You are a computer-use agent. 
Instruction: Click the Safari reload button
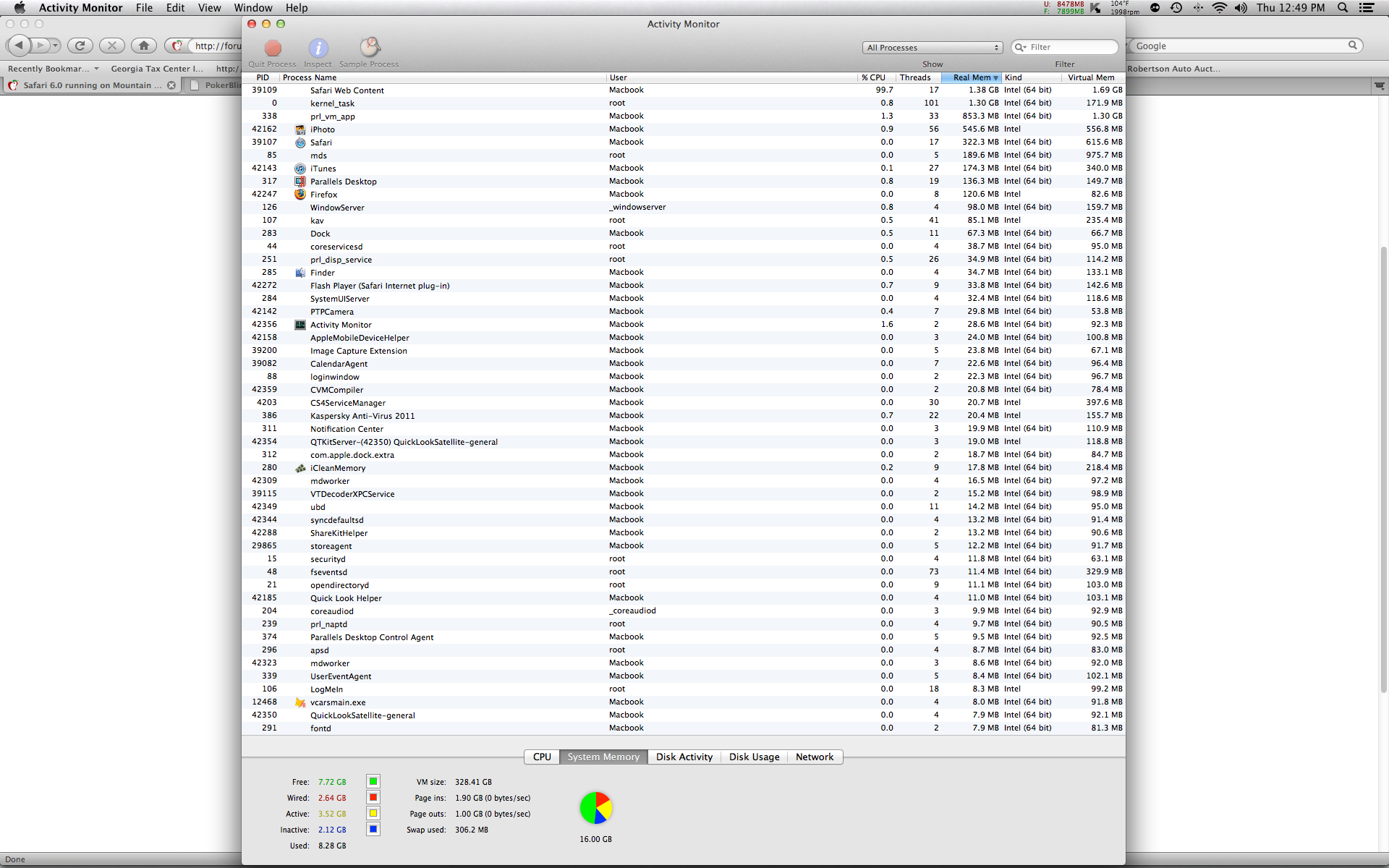point(80,46)
